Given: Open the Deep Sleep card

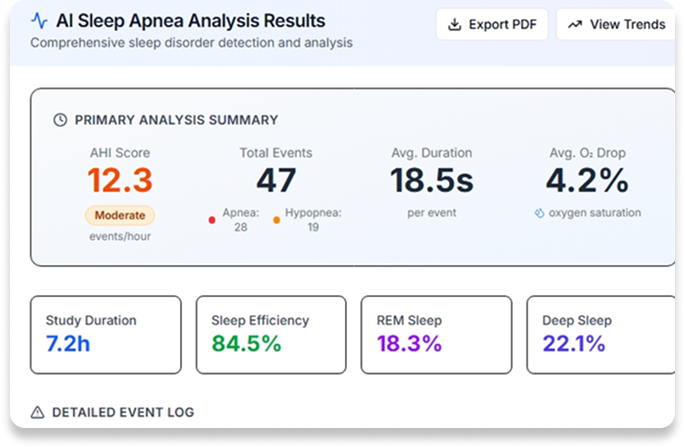Looking at the screenshot, I should [x=601, y=335].
